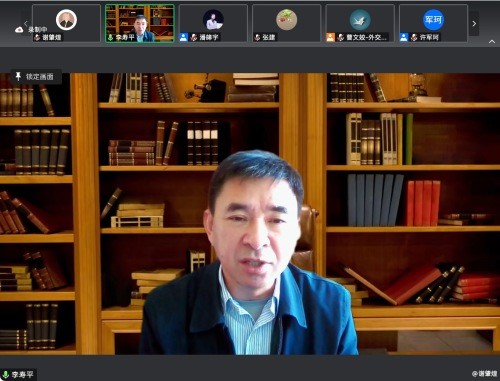500x381 pixels.
Task: Select 潘锦宇's participant thumbnail
Action: coord(213,23)
